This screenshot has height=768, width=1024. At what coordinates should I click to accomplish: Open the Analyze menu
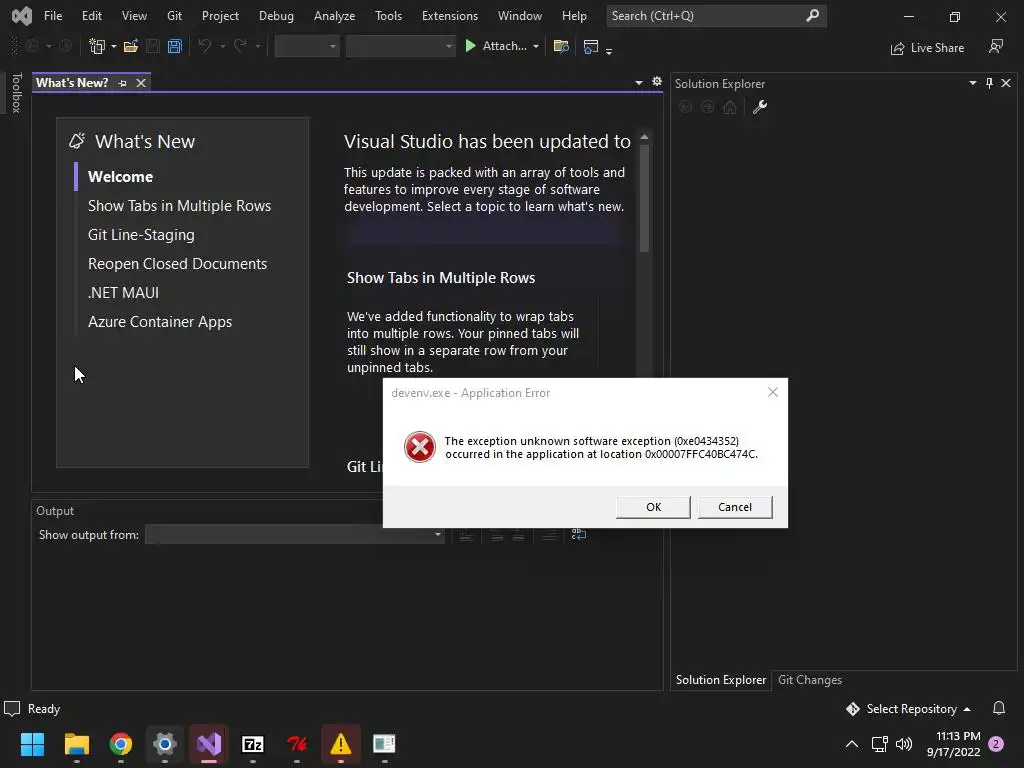pyautogui.click(x=334, y=16)
